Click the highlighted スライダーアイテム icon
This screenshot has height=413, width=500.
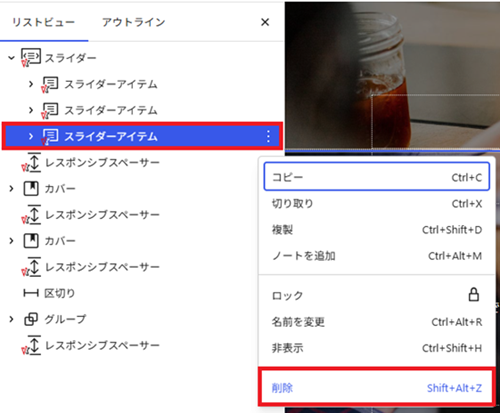[50, 136]
